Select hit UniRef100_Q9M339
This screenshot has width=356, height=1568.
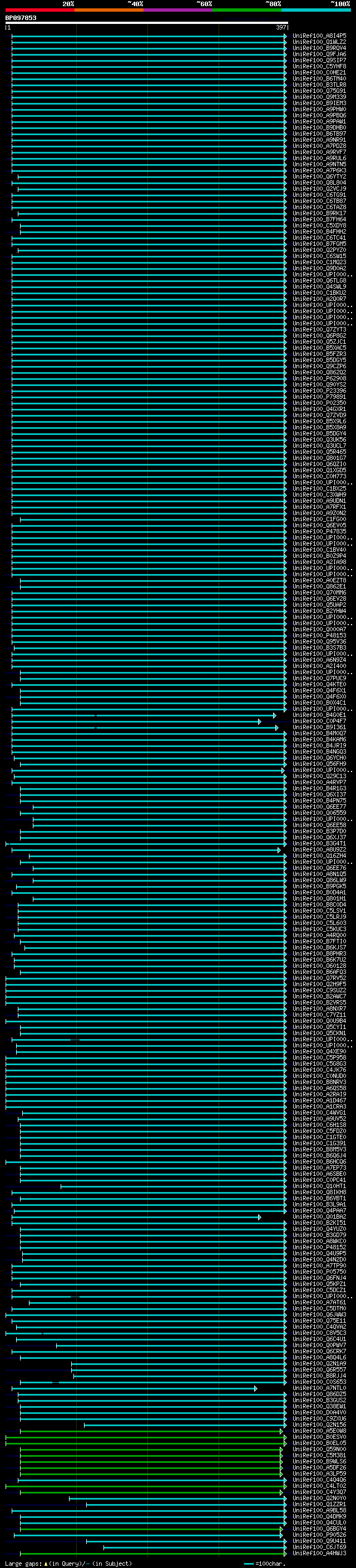[319, 97]
